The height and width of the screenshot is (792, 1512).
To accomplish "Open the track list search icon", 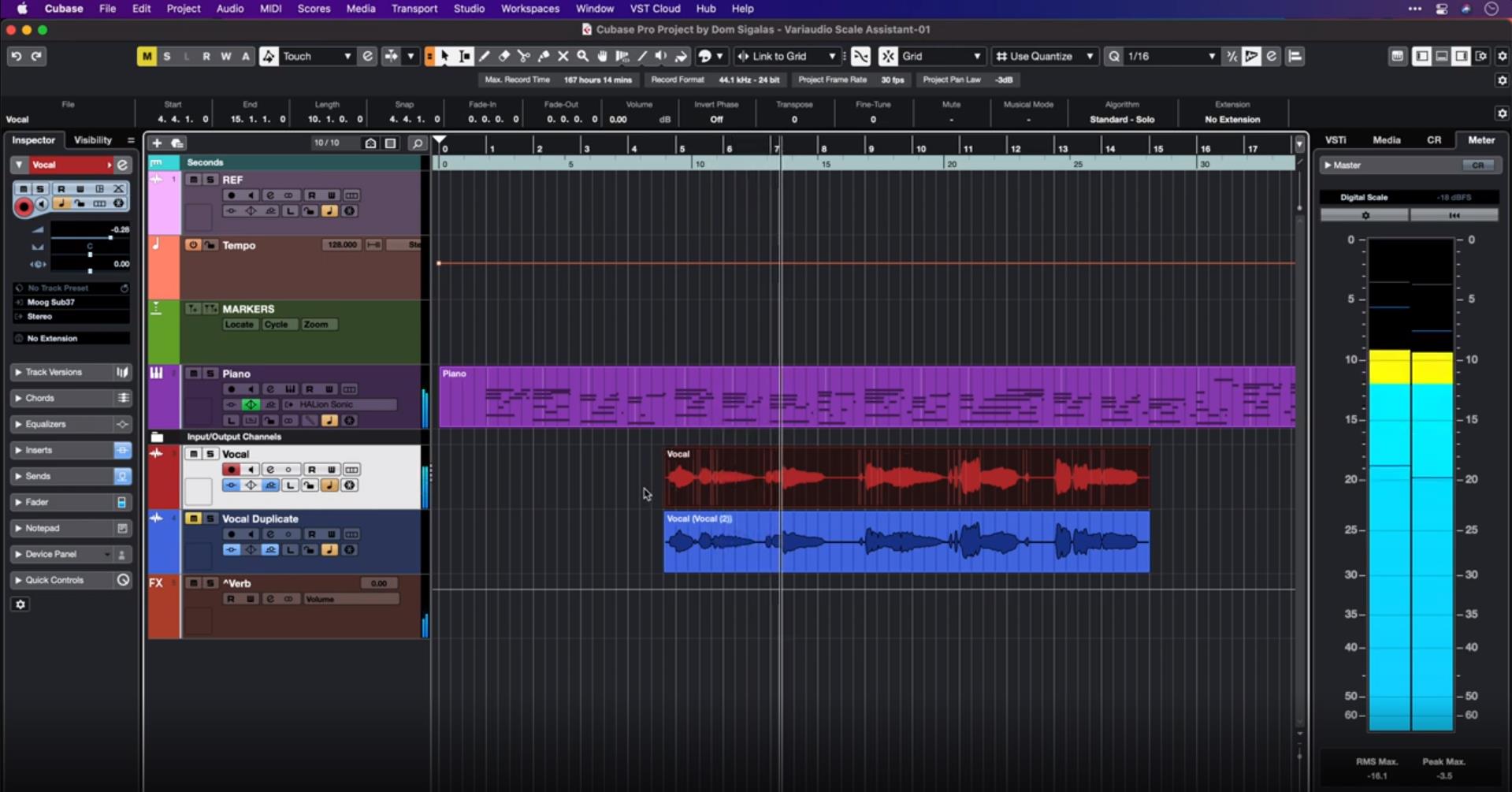I will pyautogui.click(x=418, y=143).
